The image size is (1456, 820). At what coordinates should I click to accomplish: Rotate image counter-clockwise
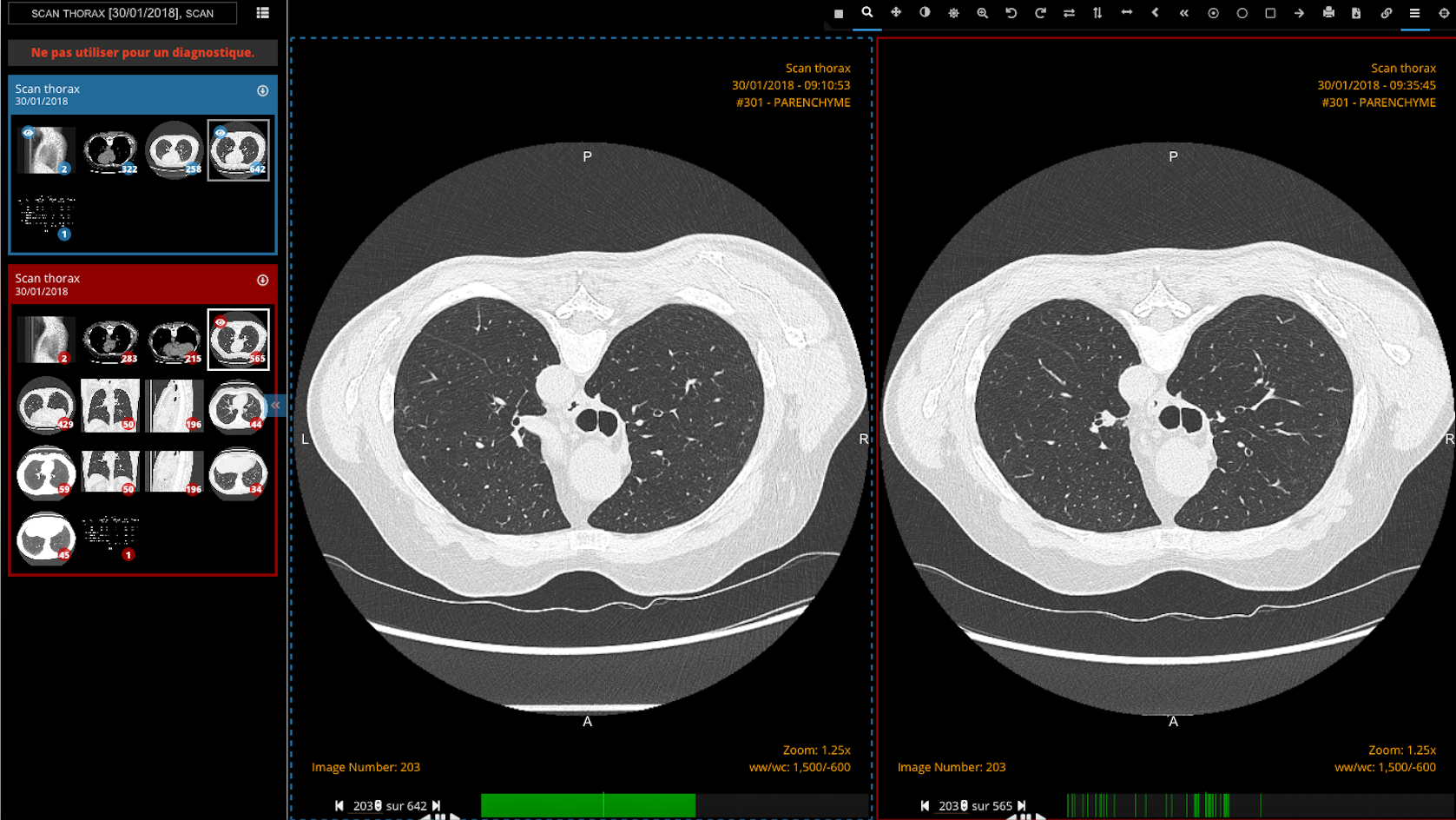tap(1011, 13)
